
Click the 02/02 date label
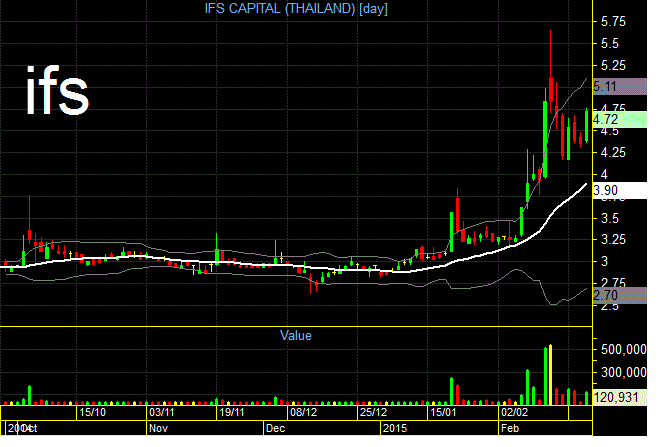pyautogui.click(x=514, y=412)
